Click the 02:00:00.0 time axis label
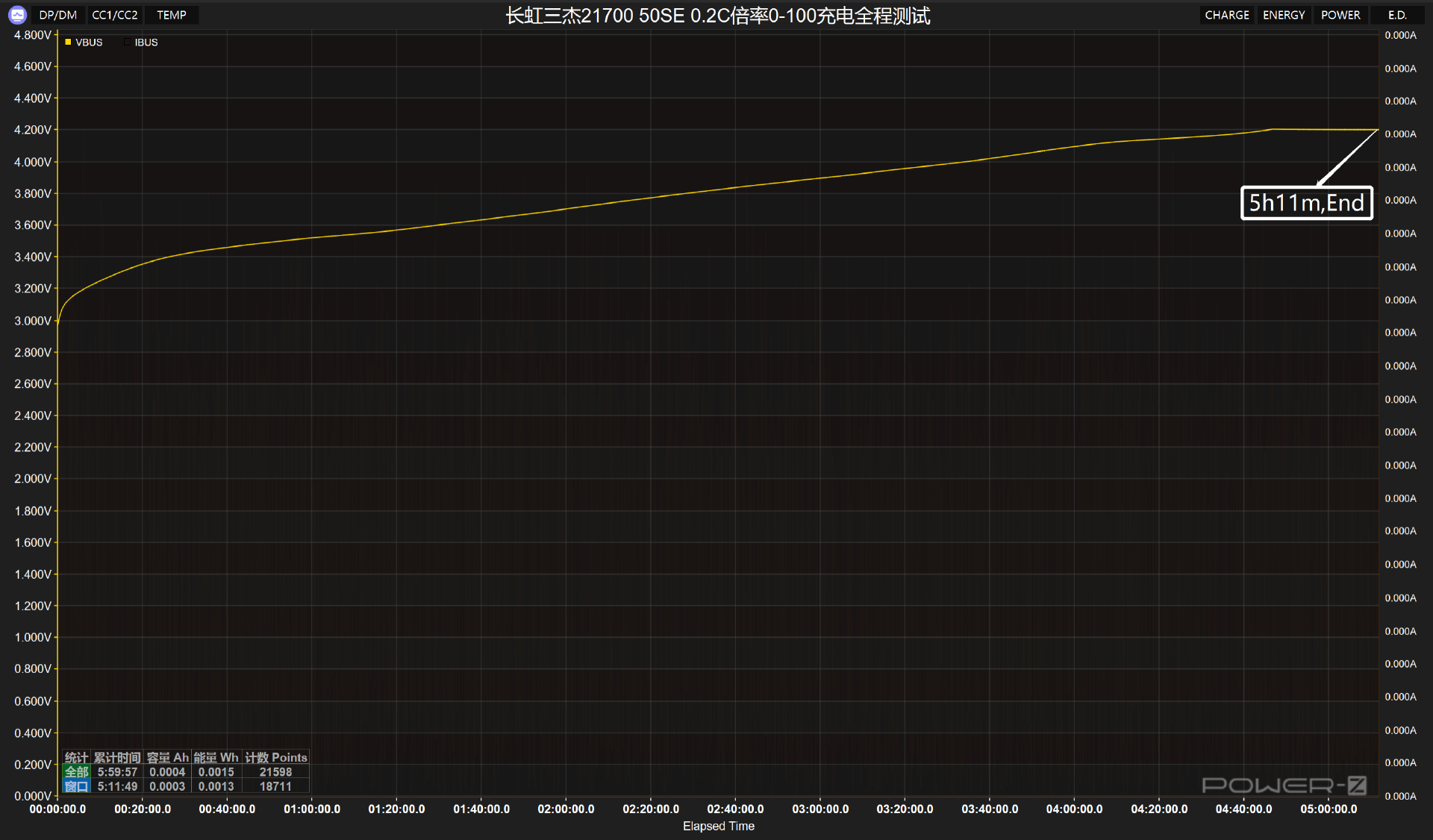The width and height of the screenshot is (1433, 840). point(566,809)
